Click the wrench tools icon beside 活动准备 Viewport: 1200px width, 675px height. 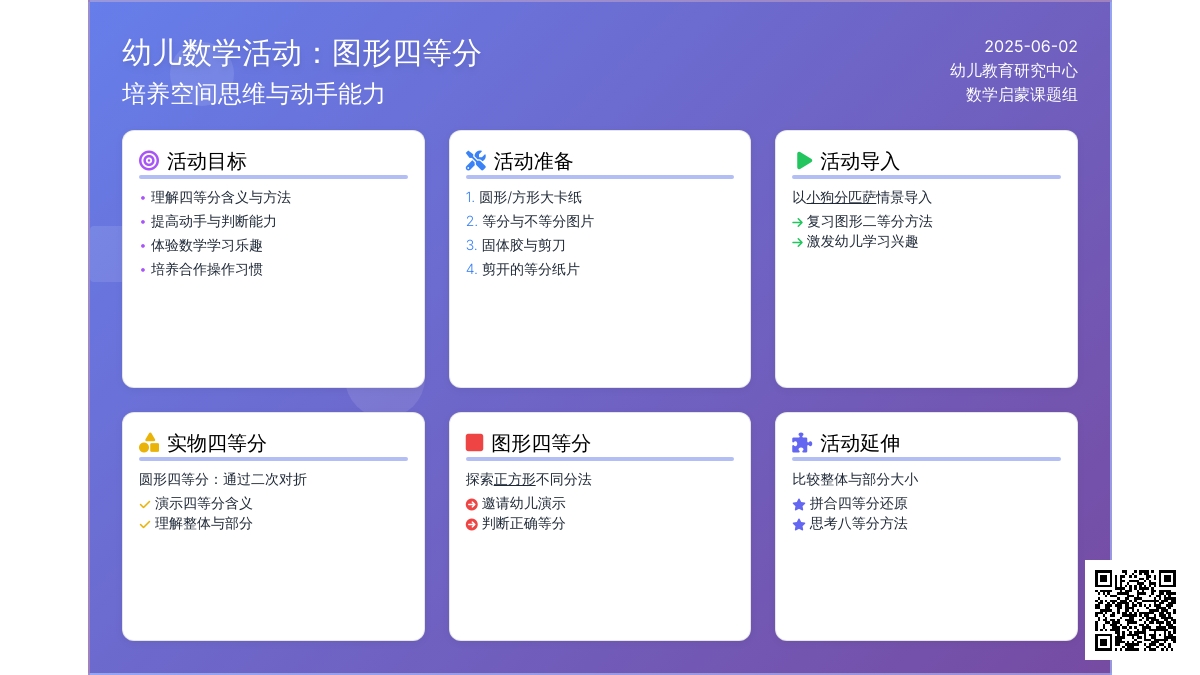pos(476,160)
